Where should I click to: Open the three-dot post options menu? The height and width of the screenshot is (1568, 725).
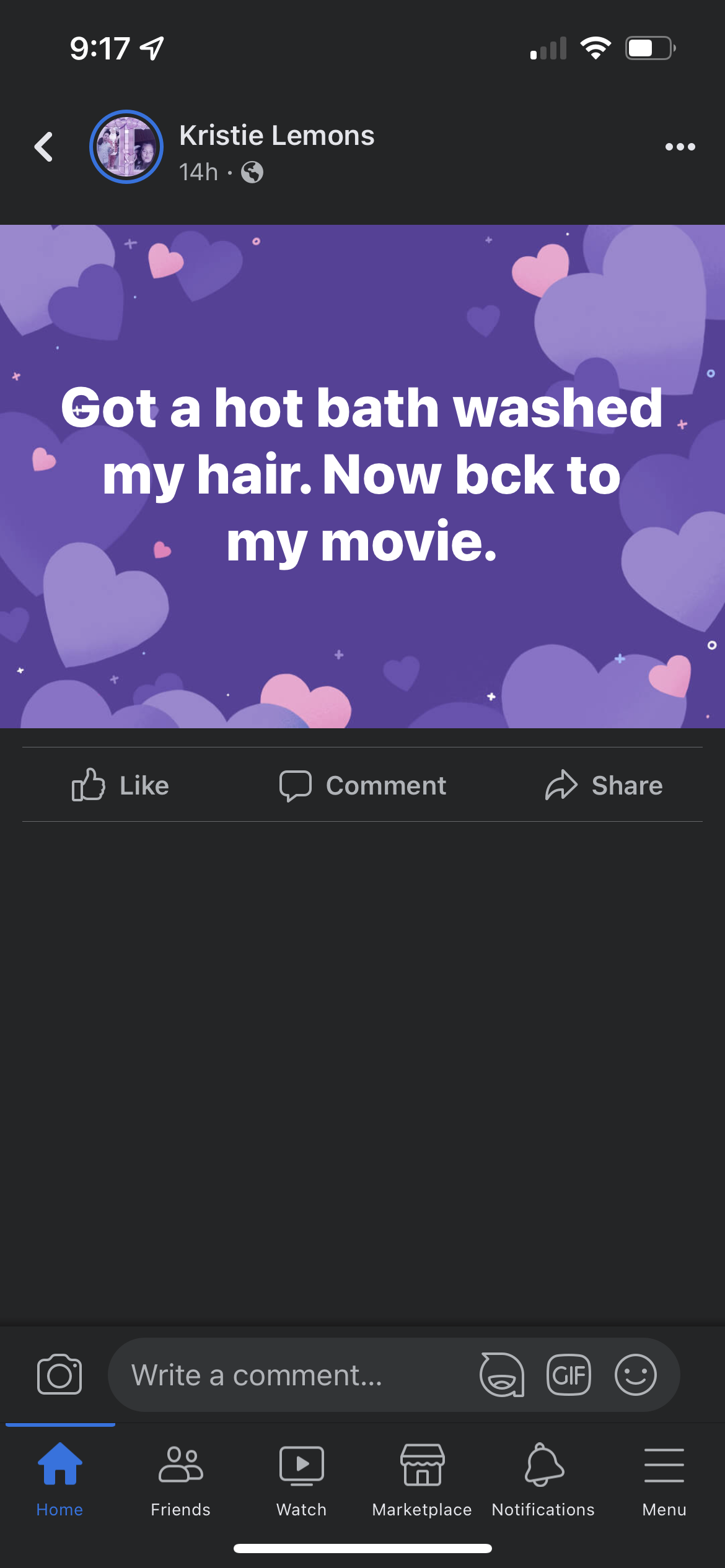[x=680, y=147]
